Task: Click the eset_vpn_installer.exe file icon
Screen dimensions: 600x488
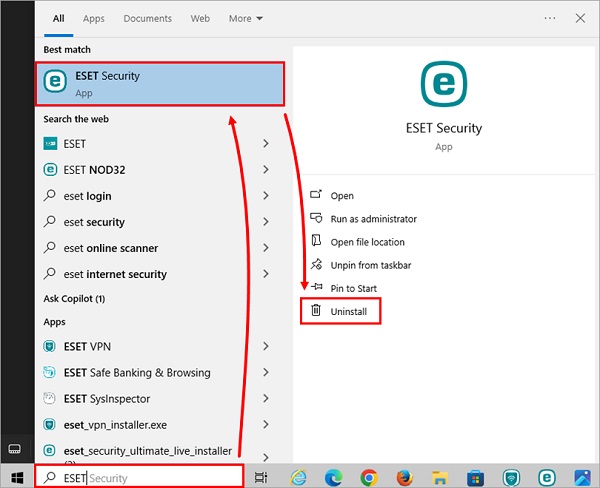Action: point(49,424)
